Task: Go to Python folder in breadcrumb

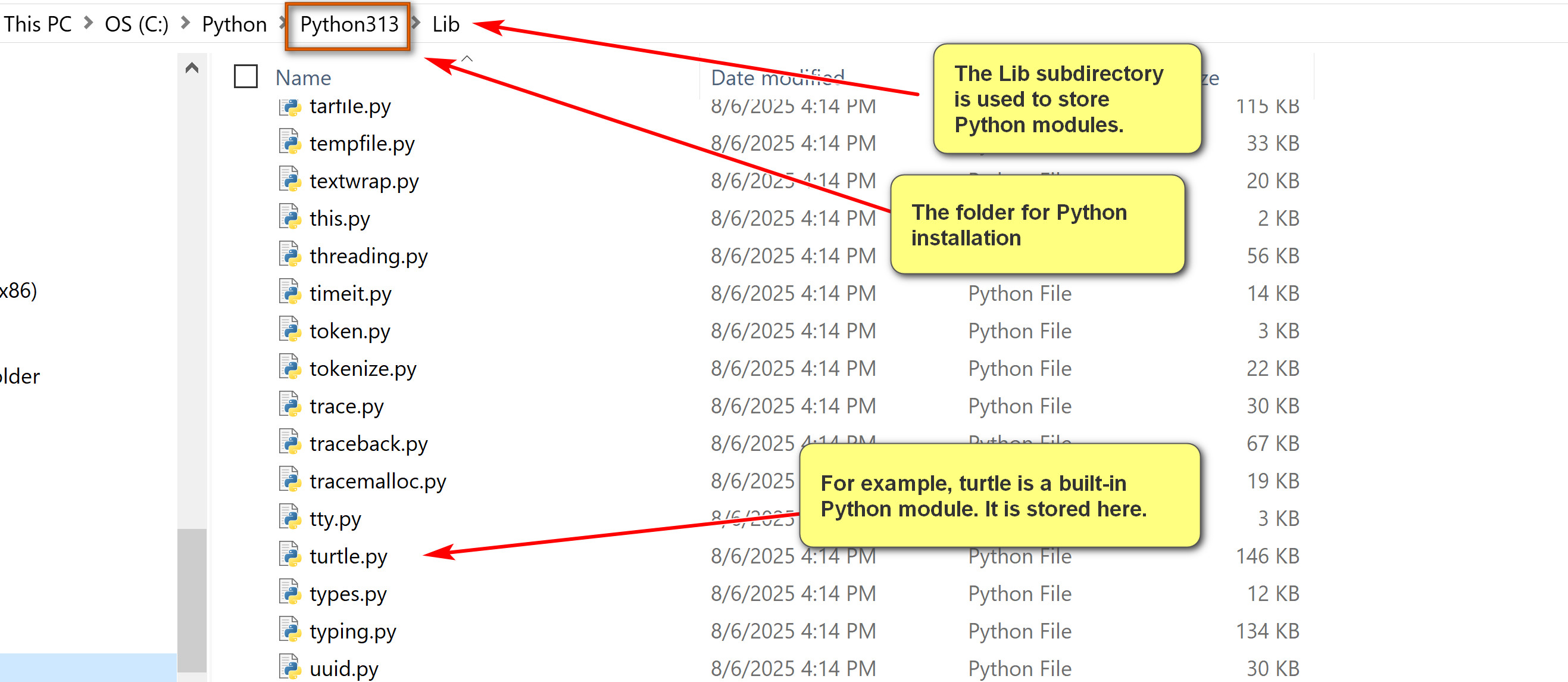Action: click(x=235, y=24)
